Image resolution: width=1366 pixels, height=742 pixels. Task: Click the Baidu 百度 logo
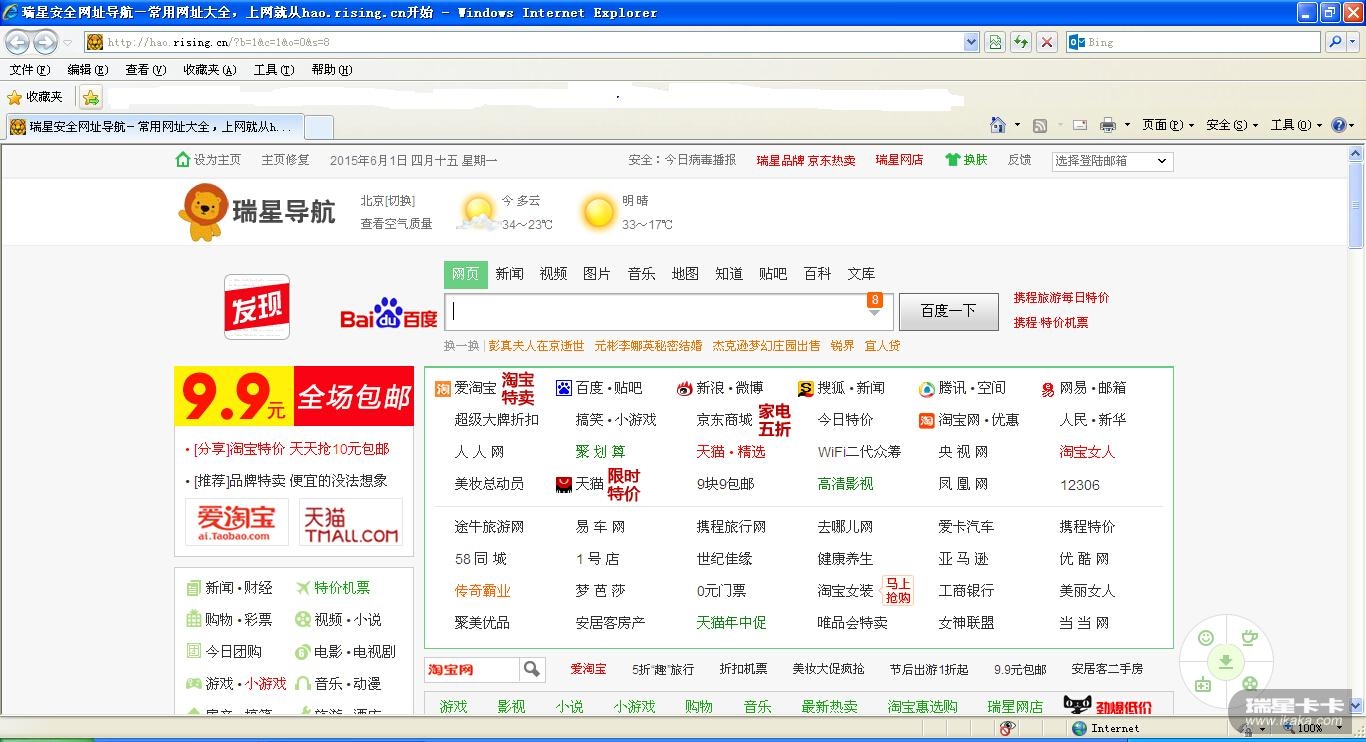coord(389,314)
